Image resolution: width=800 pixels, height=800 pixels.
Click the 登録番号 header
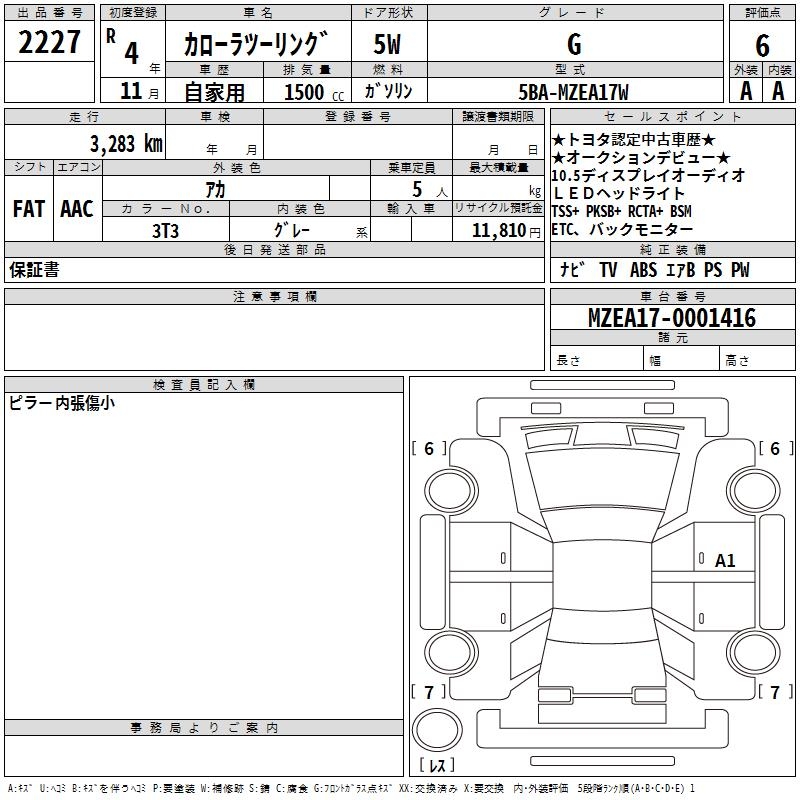(x=358, y=117)
